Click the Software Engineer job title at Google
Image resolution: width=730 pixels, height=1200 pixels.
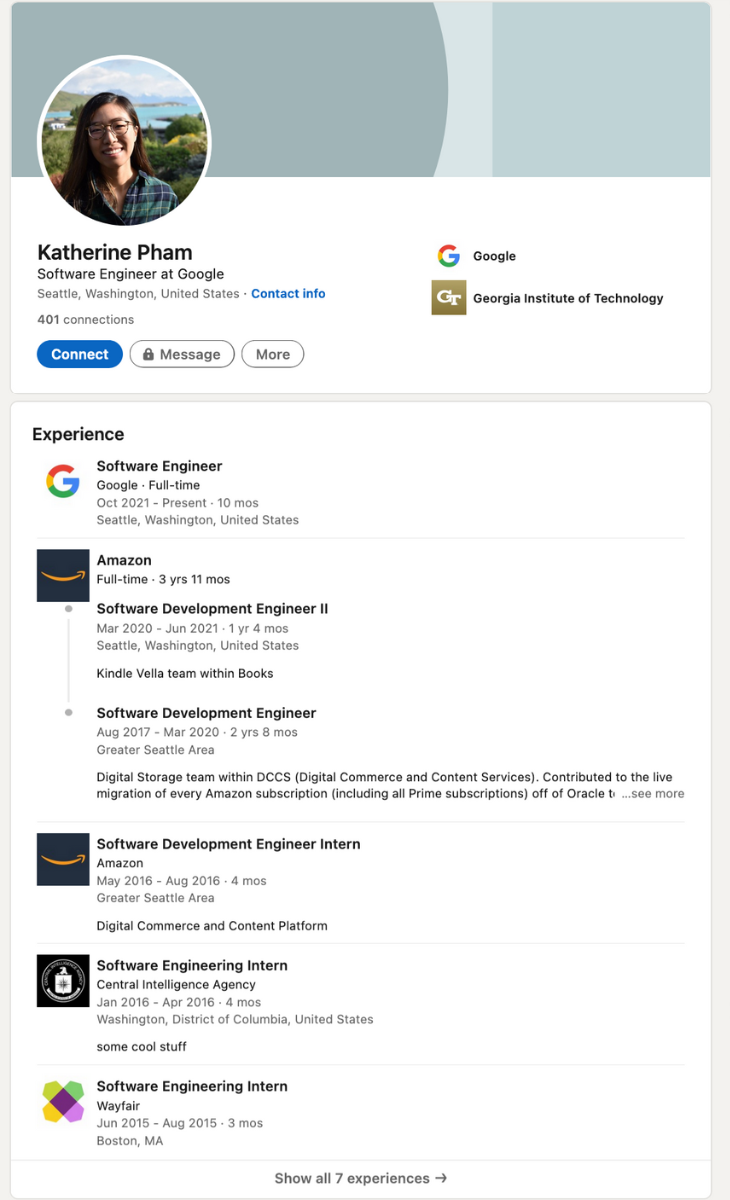tap(159, 466)
